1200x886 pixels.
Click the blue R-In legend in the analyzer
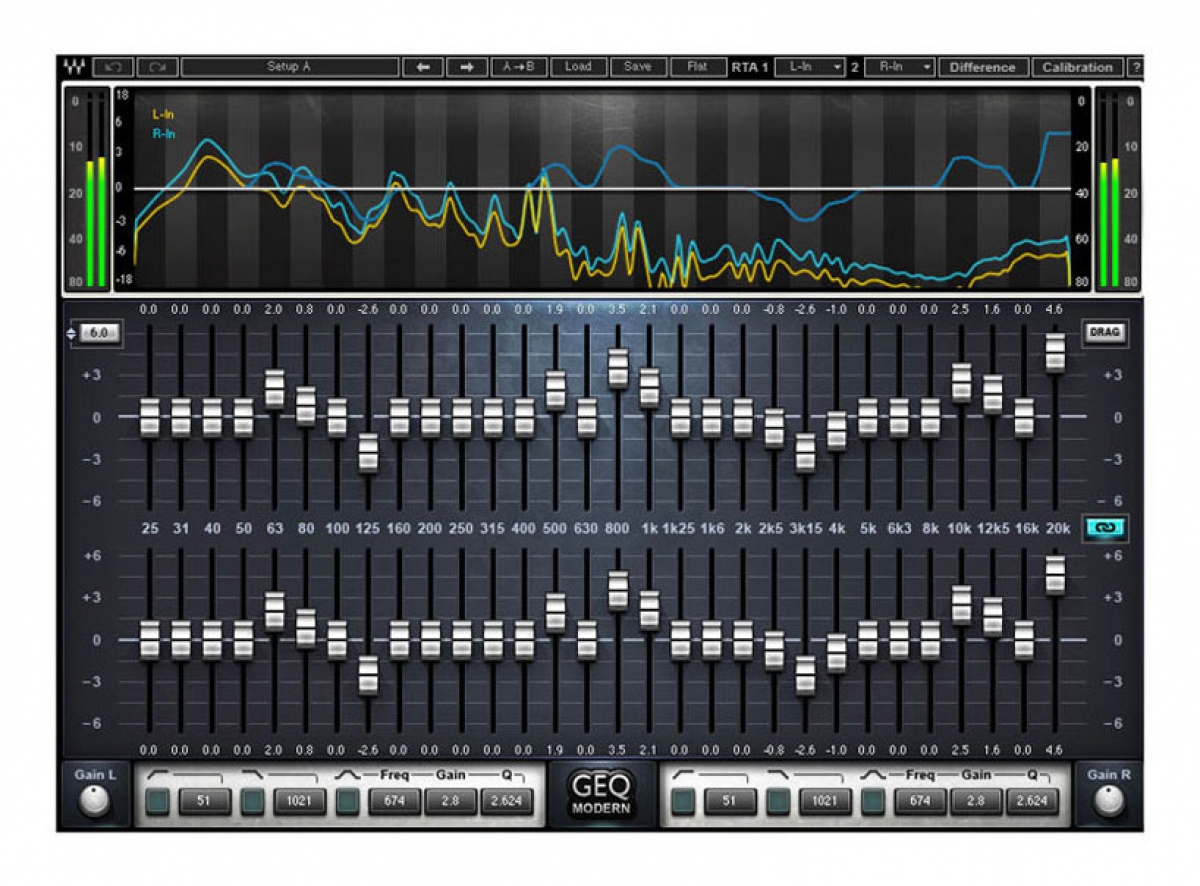(x=162, y=133)
